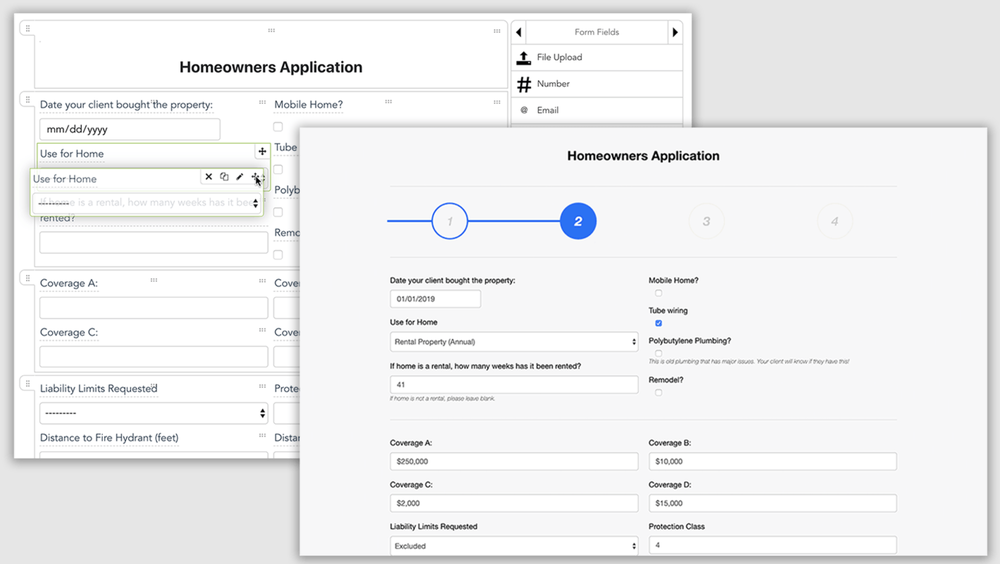
Task: Duplicate the Use for Home field
Action: [224, 177]
